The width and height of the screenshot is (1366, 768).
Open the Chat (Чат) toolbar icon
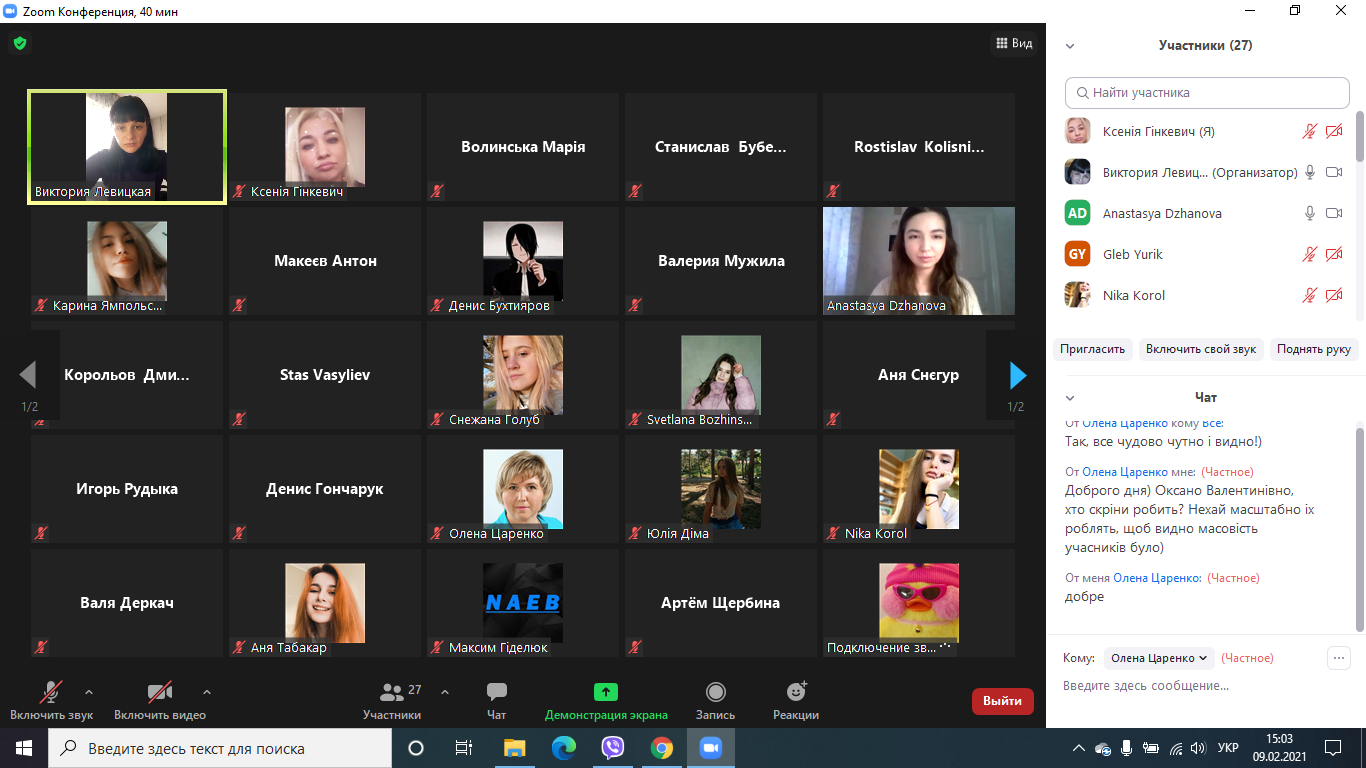click(496, 692)
